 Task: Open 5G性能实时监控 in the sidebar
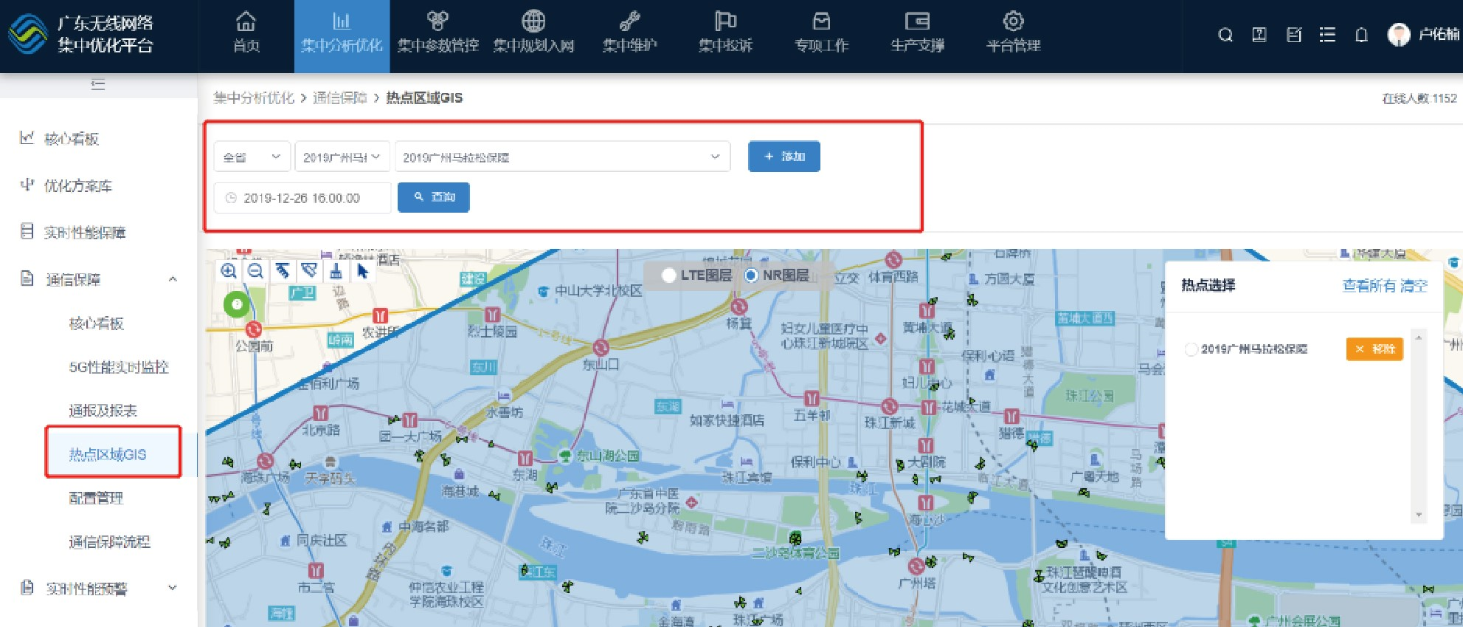pyautogui.click(x=118, y=367)
